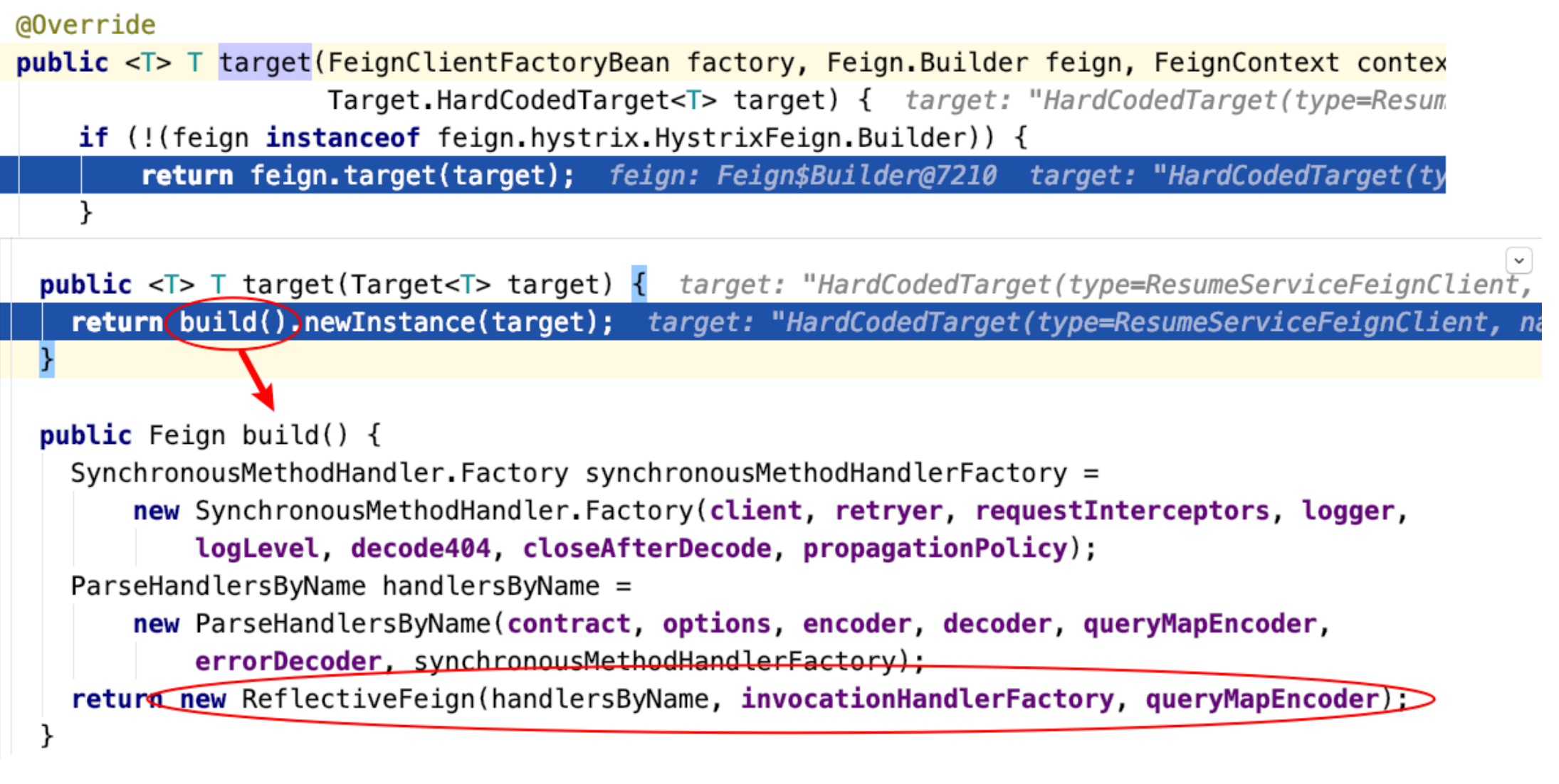This screenshot has width=1559, height=784.
Task: Click the FeignClientFactoryBean parameter type
Action: point(498,63)
